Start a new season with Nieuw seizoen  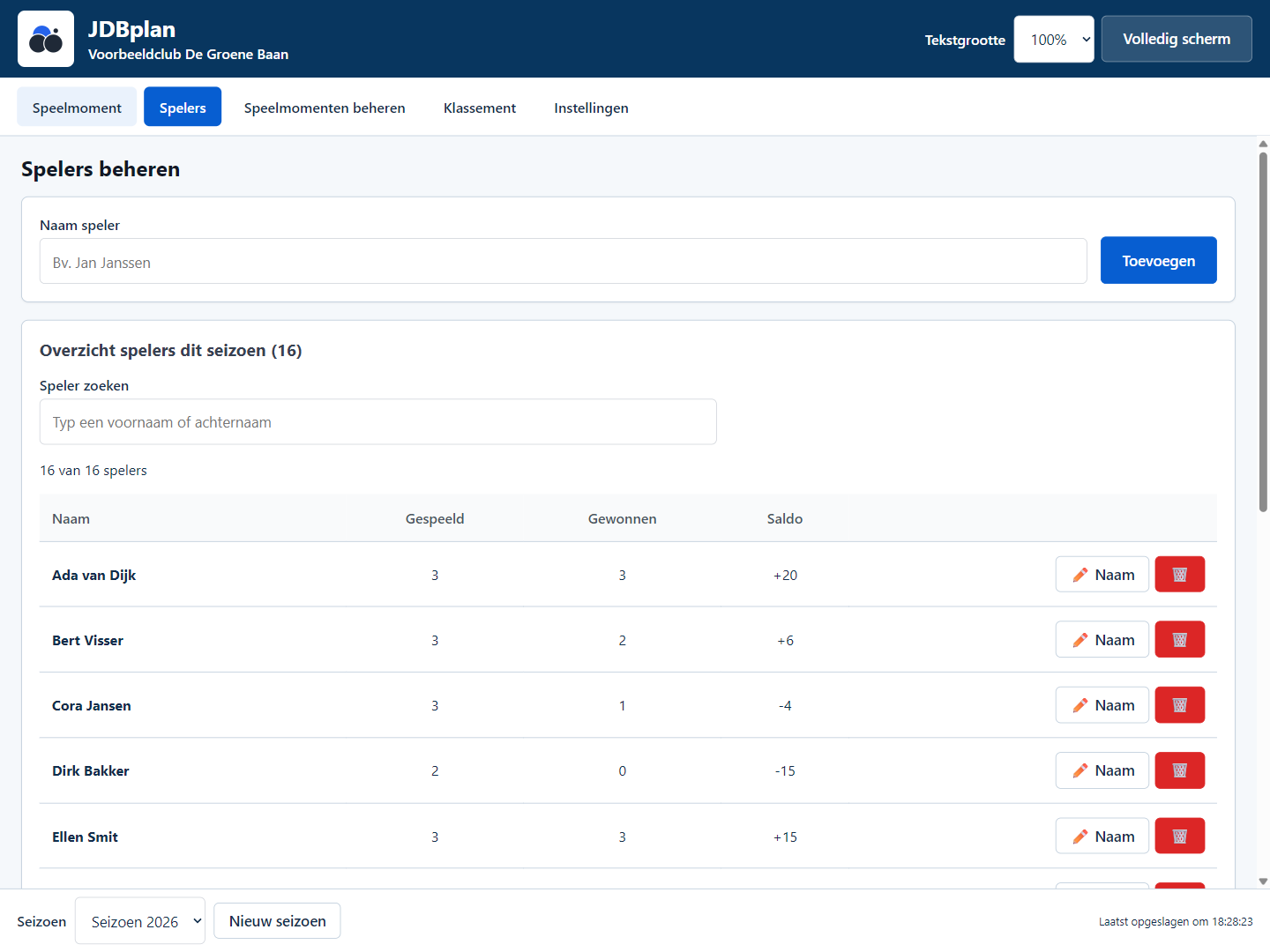pyautogui.click(x=277, y=921)
